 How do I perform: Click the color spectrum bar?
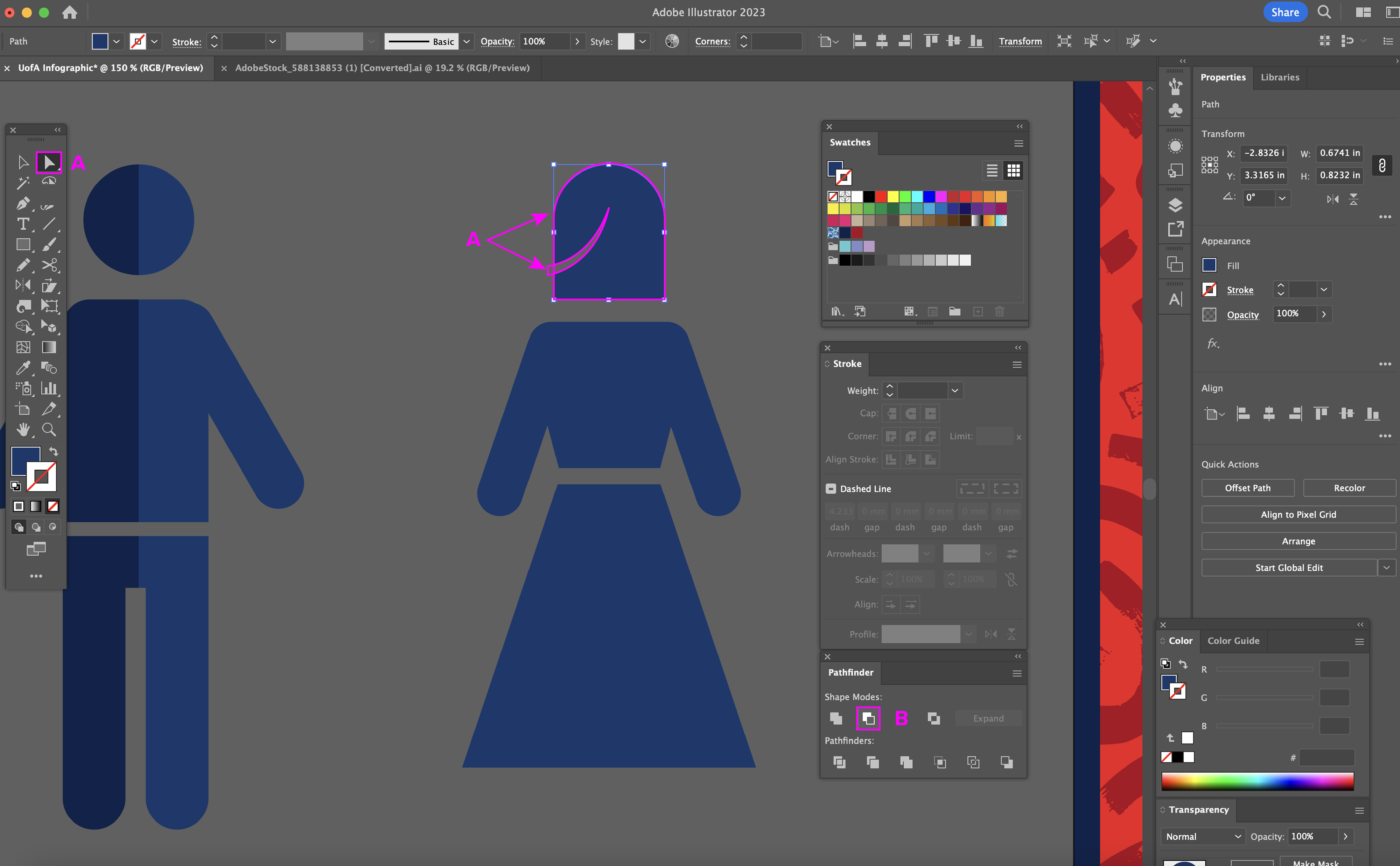1257,781
